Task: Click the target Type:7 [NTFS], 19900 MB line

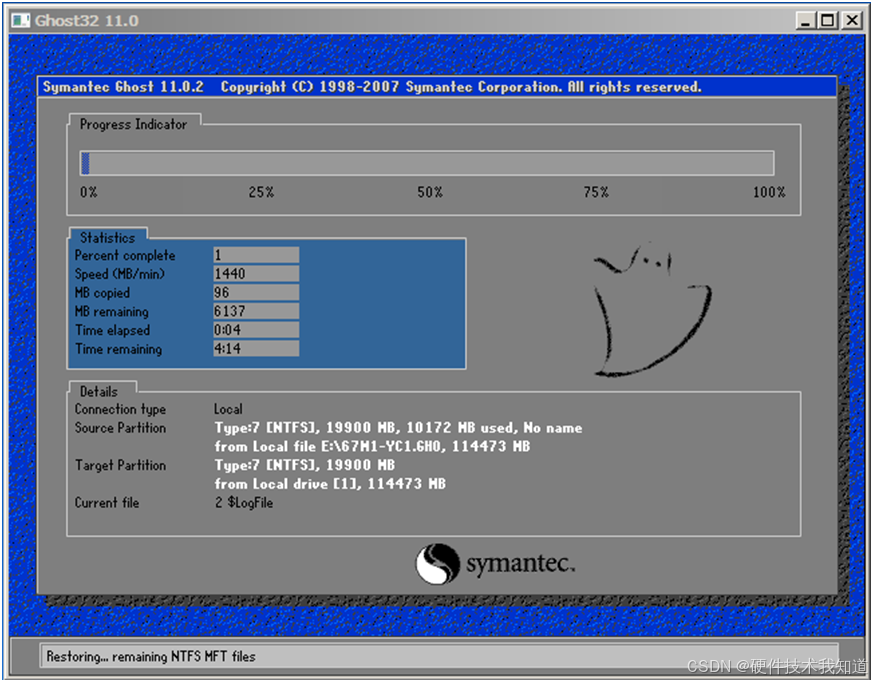Action: [x=305, y=465]
